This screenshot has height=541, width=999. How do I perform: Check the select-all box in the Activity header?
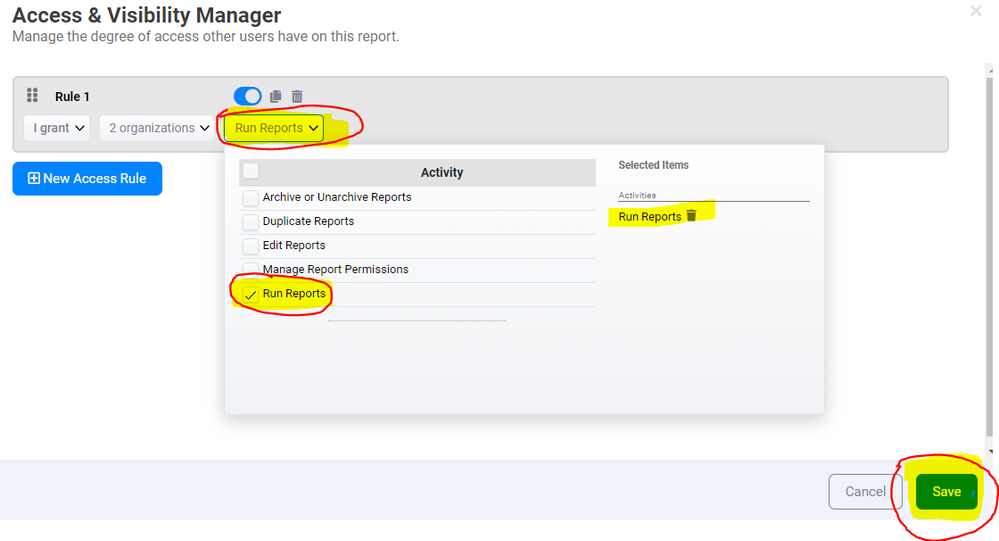(251, 171)
